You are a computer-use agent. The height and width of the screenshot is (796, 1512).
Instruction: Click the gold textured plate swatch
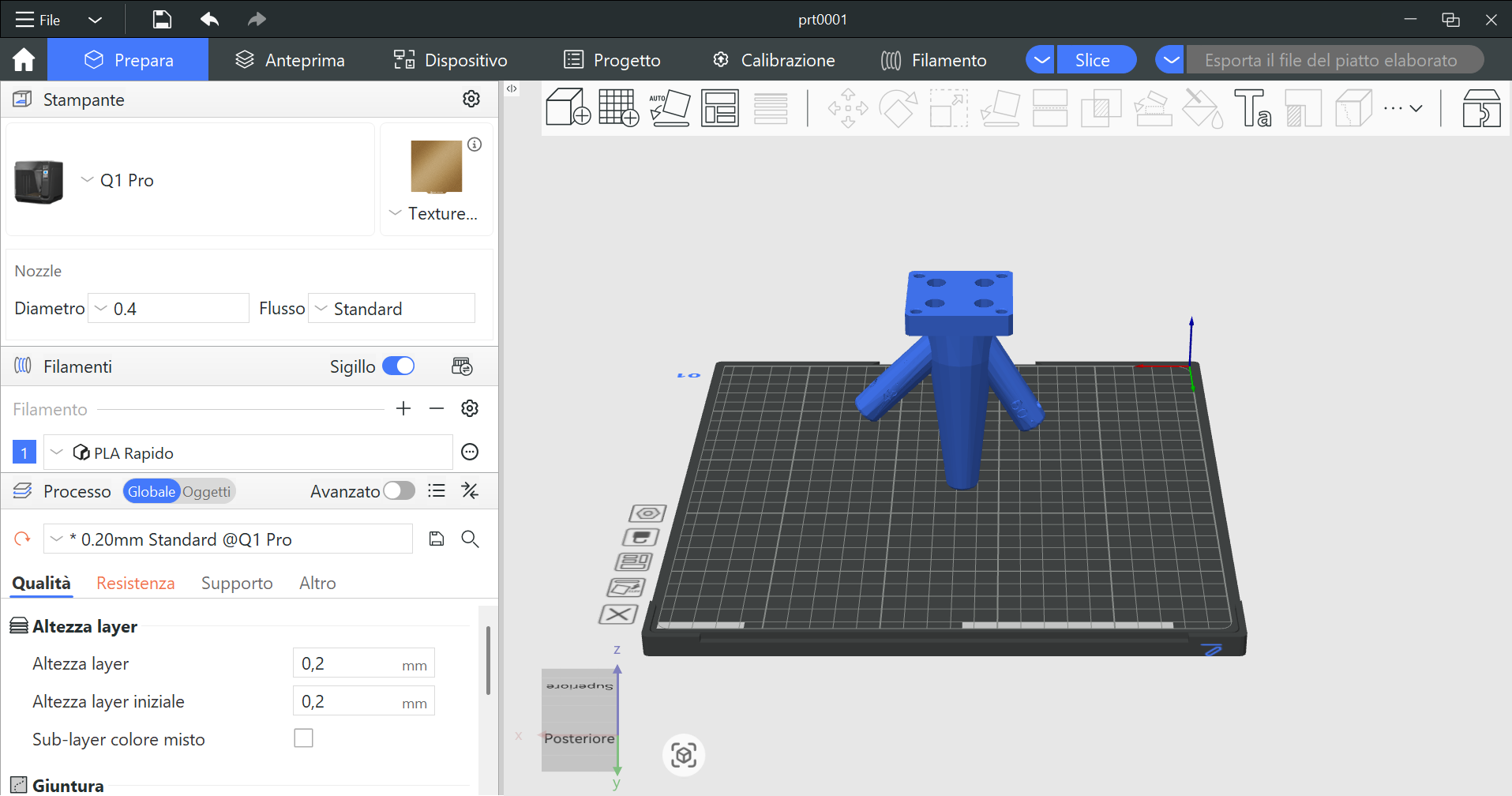(x=437, y=167)
